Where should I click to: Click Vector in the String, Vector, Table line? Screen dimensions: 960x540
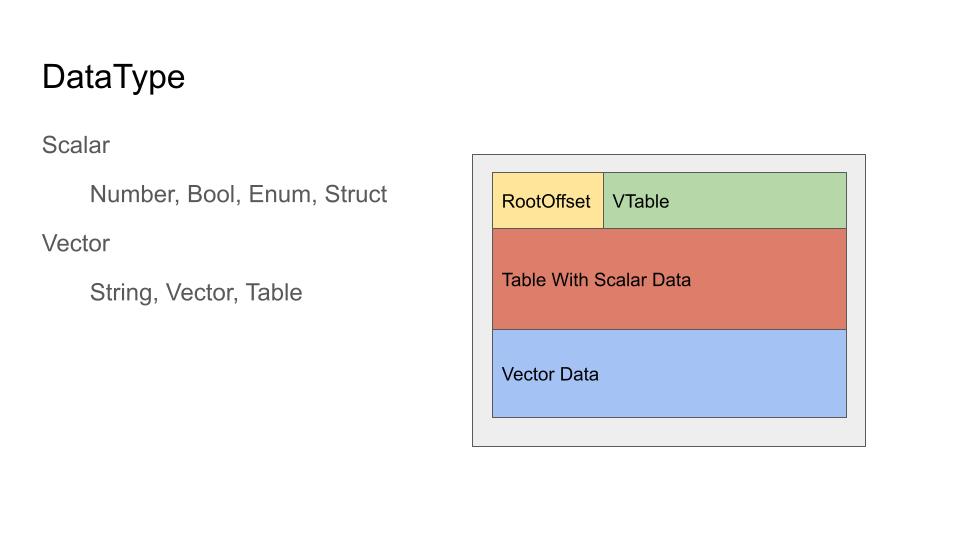tap(198, 292)
